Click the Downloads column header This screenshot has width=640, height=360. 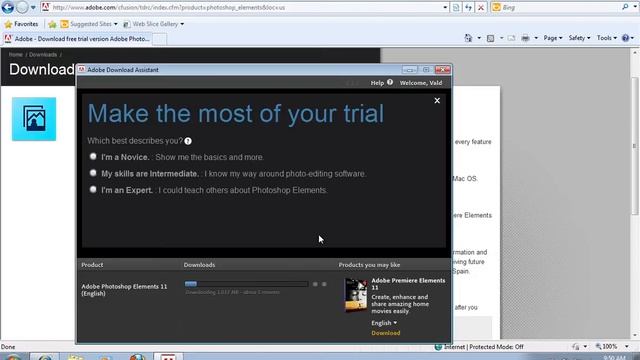199,265
